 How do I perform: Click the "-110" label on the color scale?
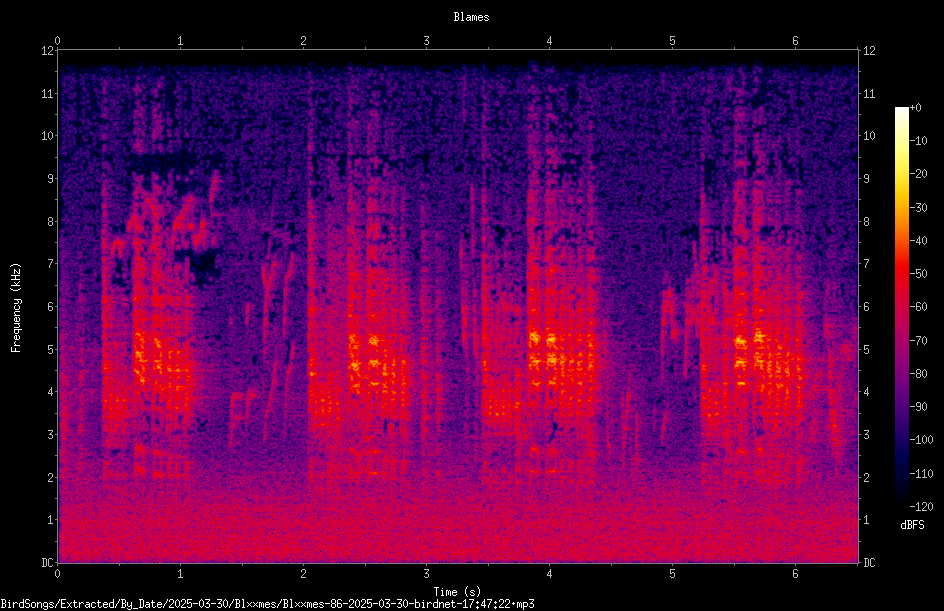point(921,474)
